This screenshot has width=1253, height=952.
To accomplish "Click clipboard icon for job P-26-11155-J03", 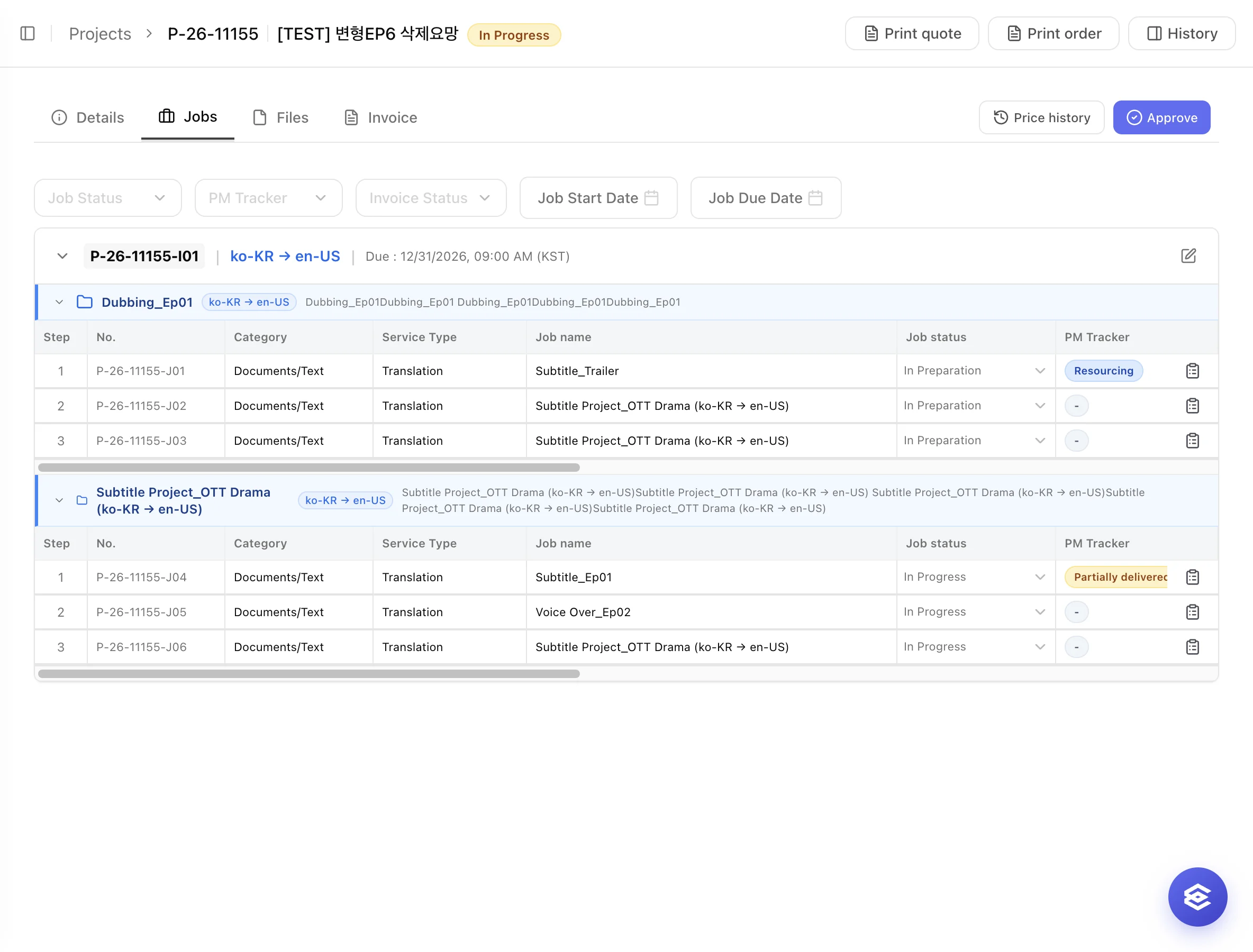I will click(x=1192, y=441).
